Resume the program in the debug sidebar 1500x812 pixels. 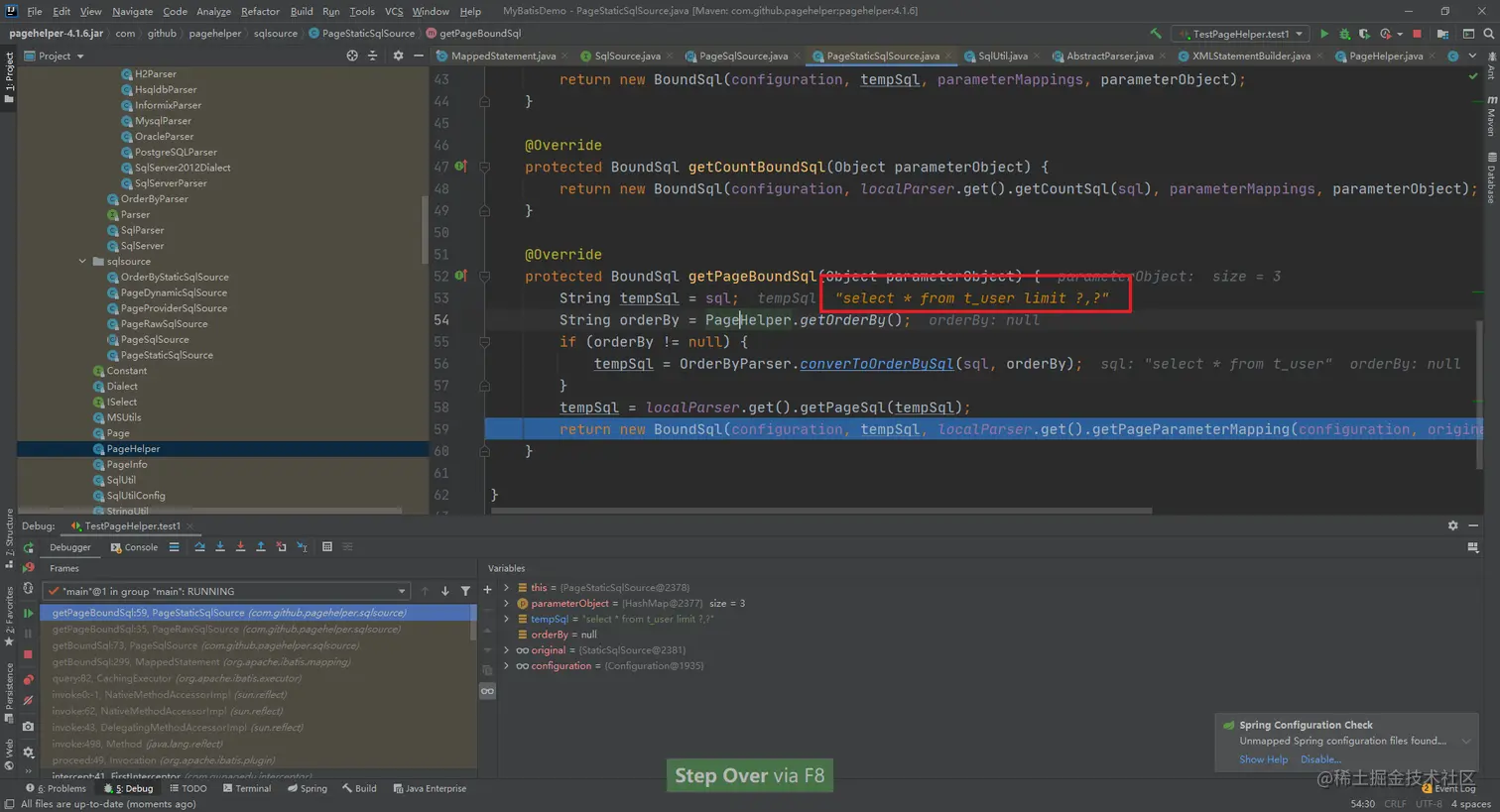[x=28, y=614]
